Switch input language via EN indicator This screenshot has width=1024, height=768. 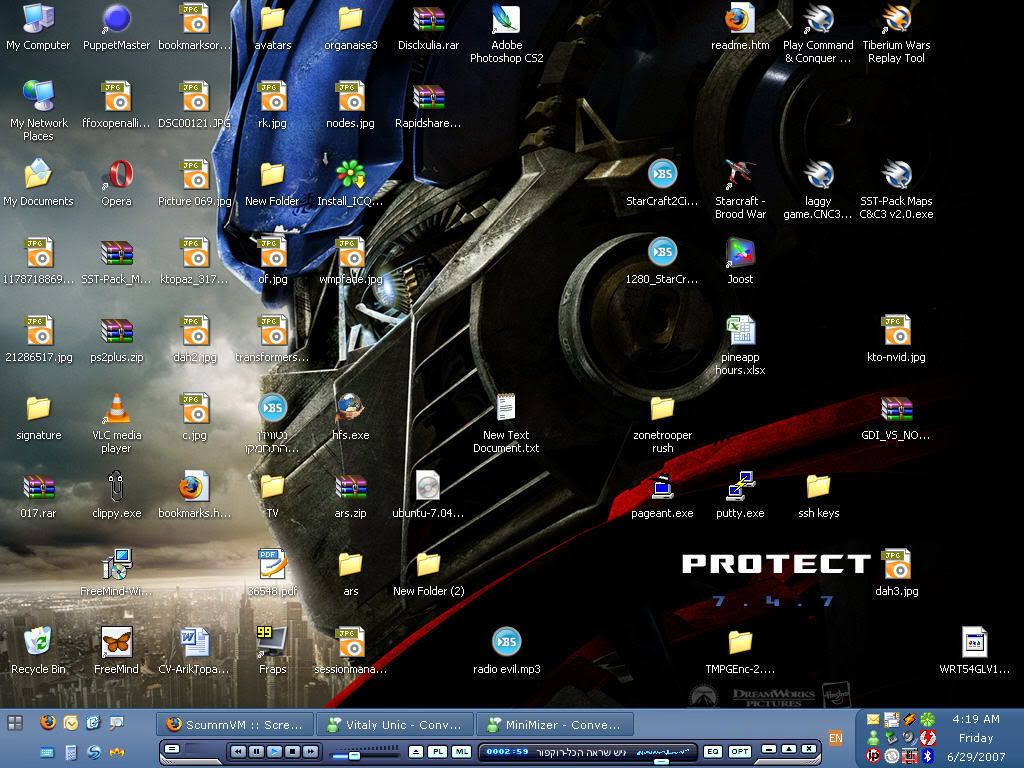pos(835,738)
